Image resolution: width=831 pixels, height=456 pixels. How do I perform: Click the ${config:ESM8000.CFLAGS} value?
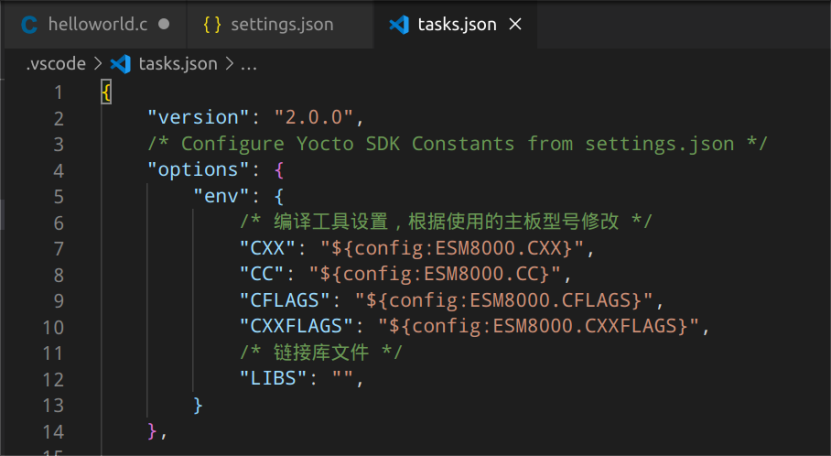[503, 300]
